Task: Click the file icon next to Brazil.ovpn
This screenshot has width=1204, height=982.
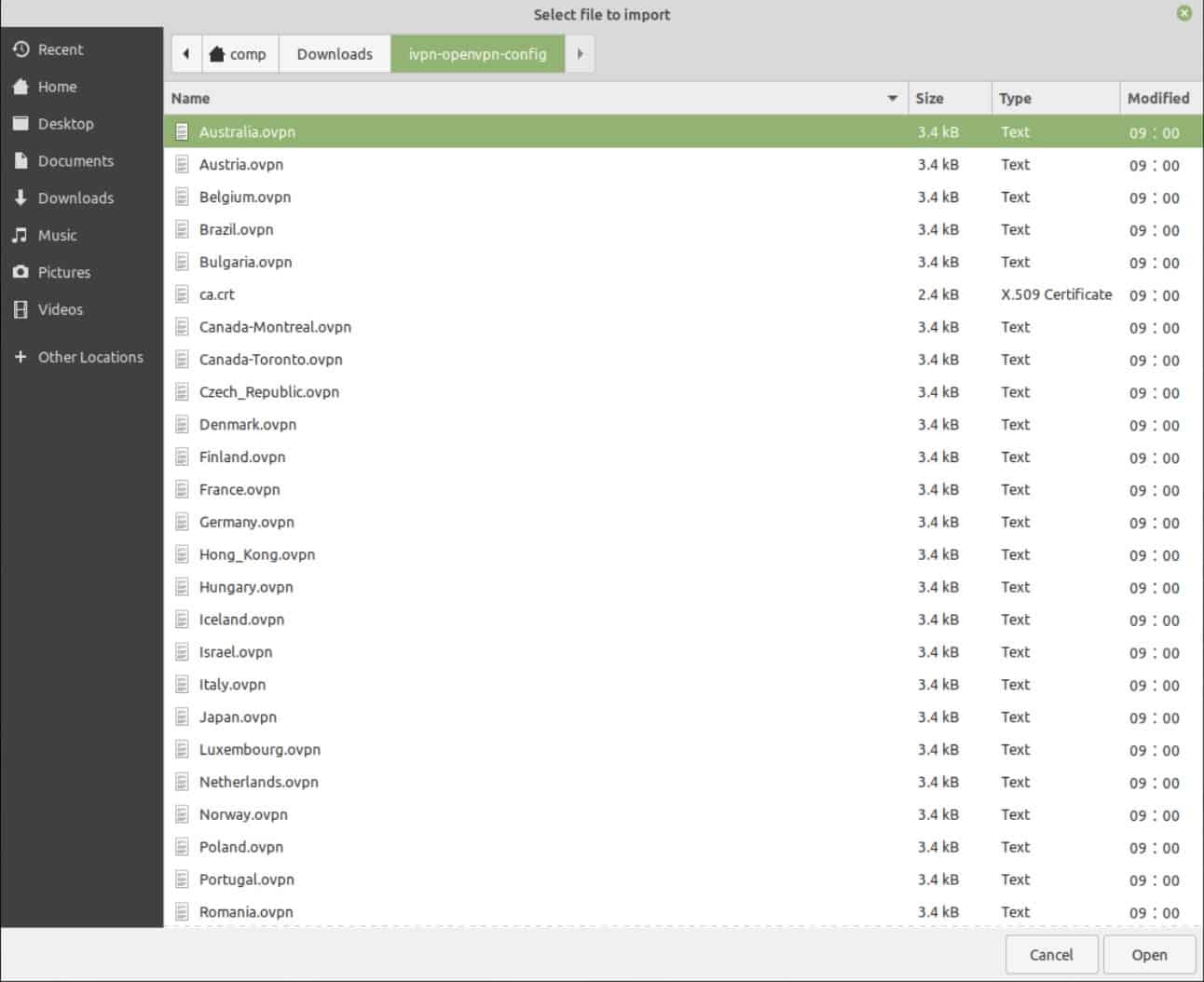Action: tap(182, 230)
